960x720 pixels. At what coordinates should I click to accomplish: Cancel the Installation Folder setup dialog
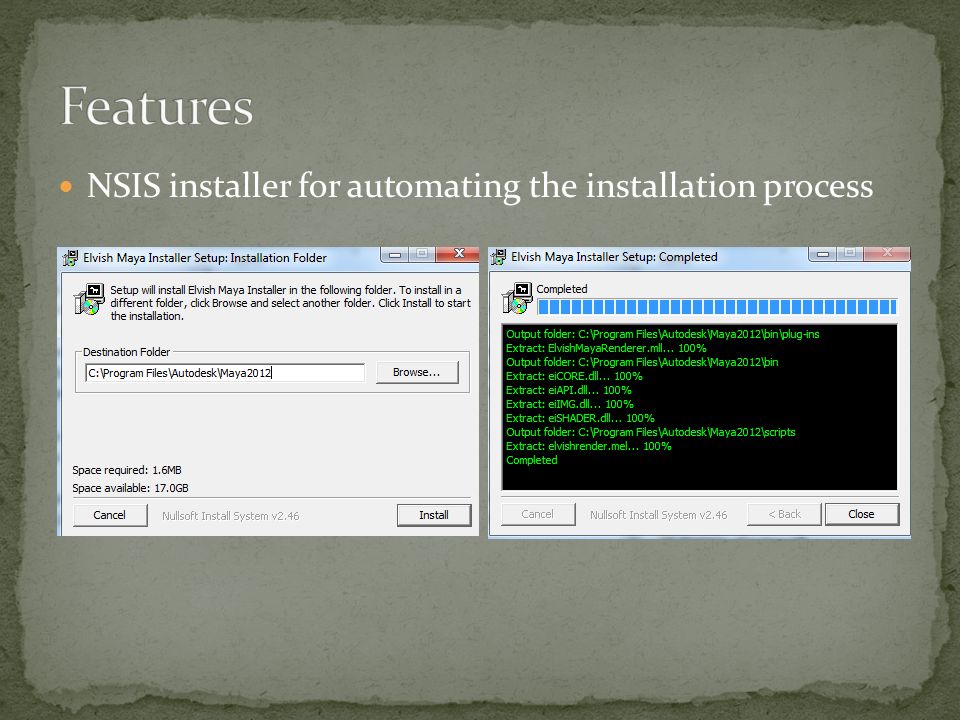110,515
